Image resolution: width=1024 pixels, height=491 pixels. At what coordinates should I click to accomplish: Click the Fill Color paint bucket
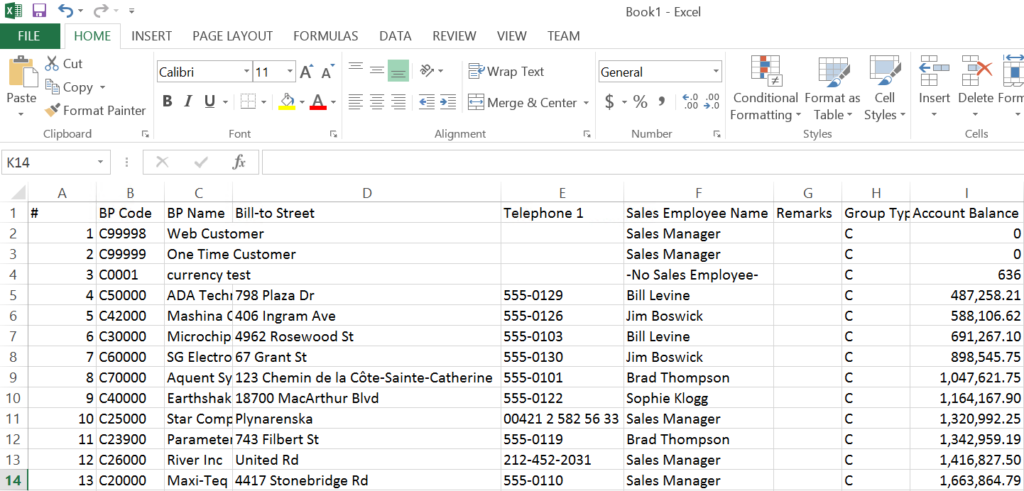287,102
